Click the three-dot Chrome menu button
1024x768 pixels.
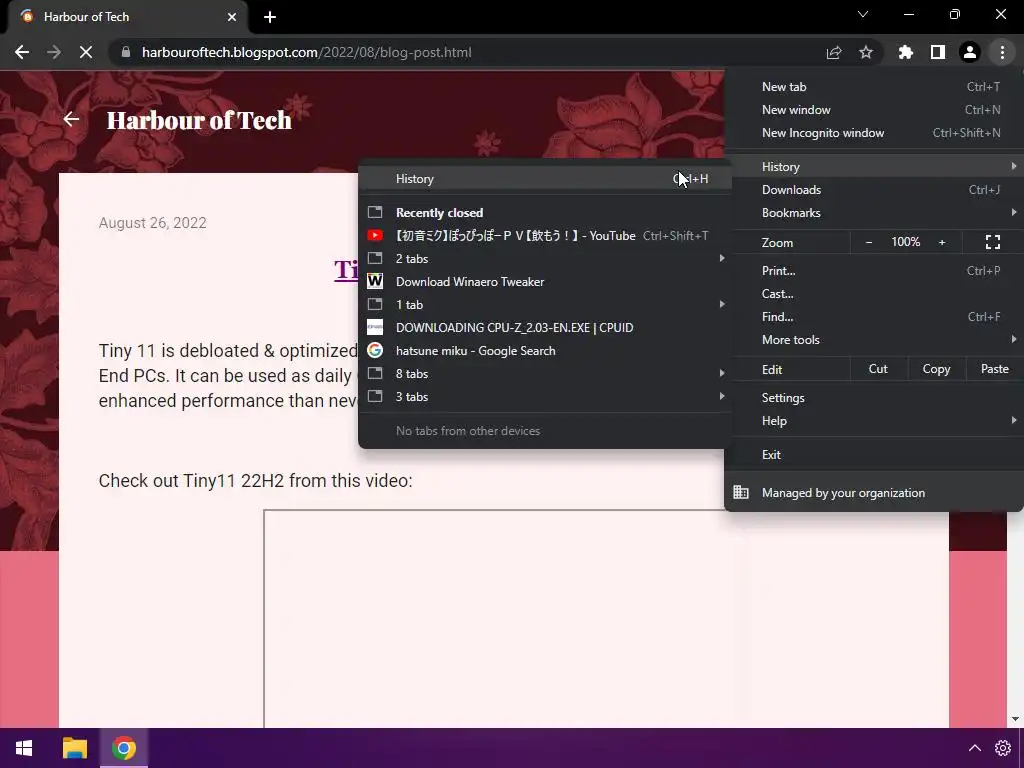[x=1002, y=52]
